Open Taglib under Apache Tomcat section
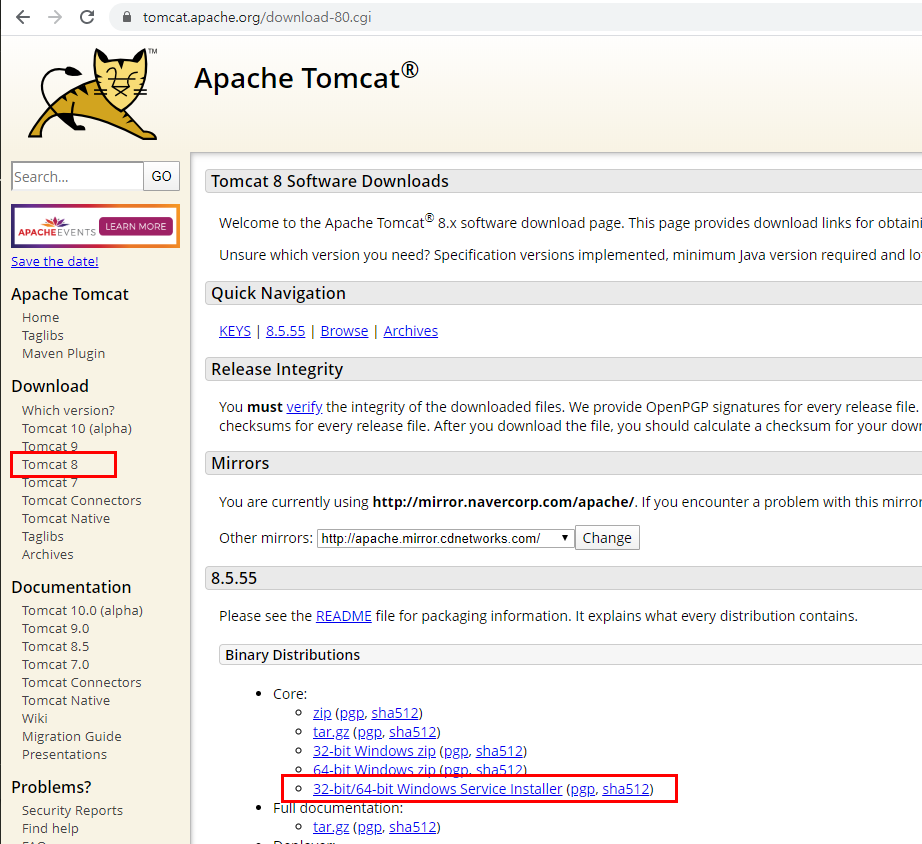The width and height of the screenshot is (922, 844). click(x=42, y=336)
